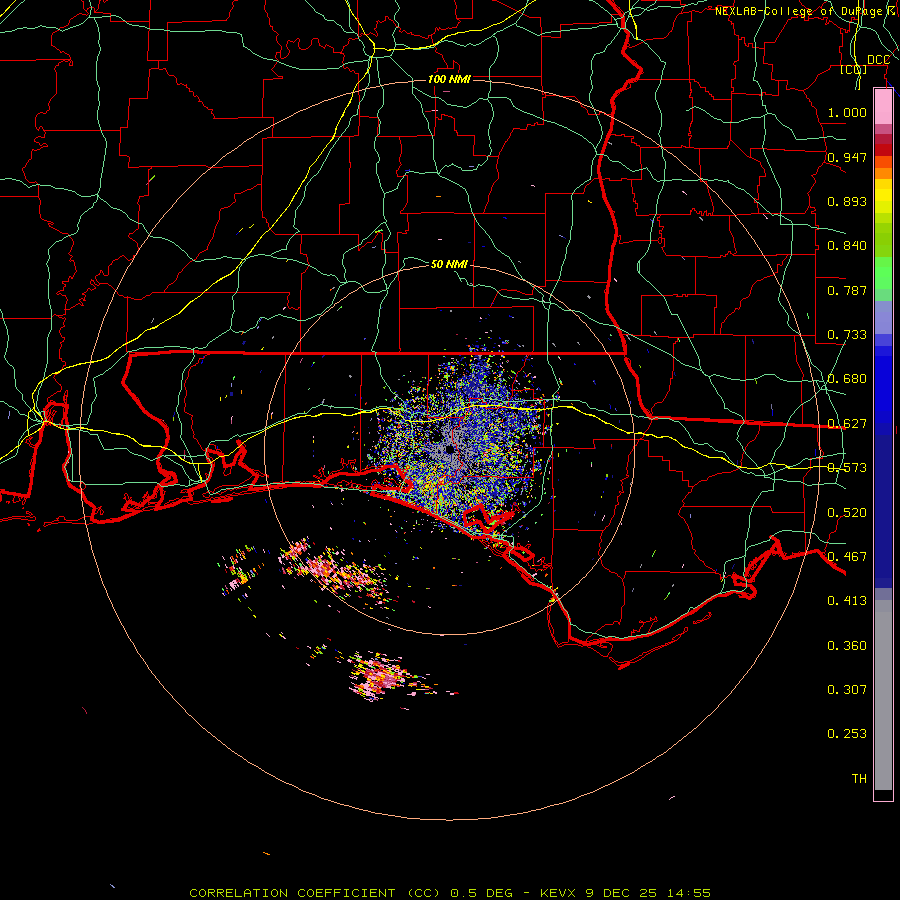Select the 0.467 scale value

[847, 557]
